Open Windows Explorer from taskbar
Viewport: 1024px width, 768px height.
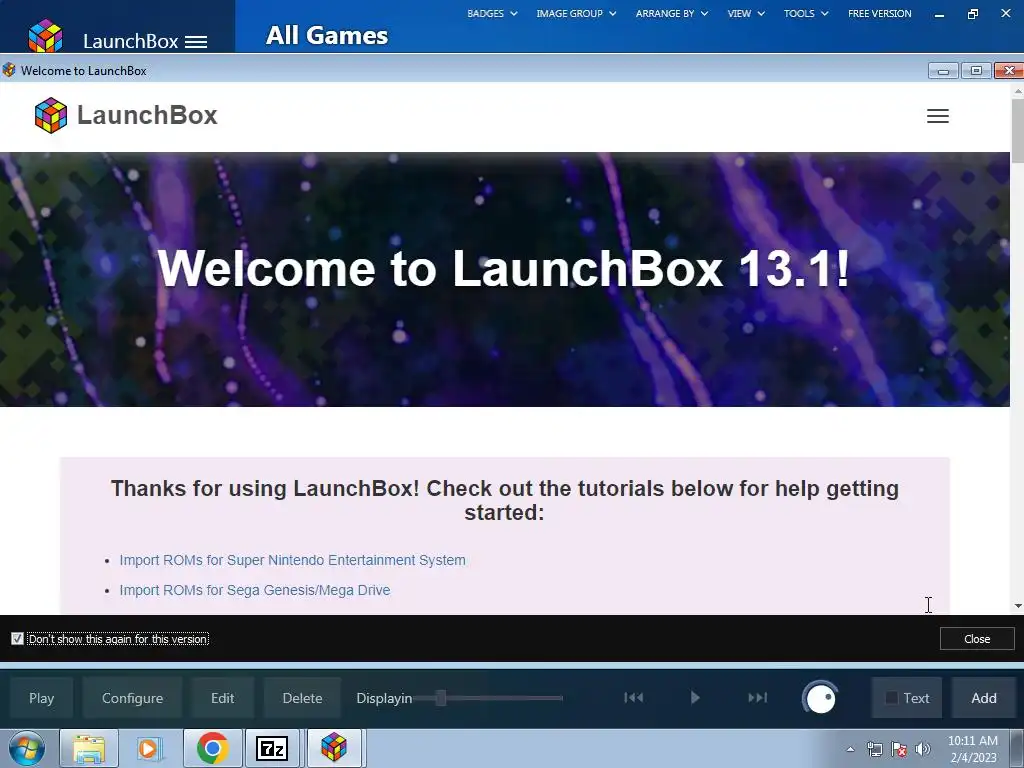[x=89, y=748]
